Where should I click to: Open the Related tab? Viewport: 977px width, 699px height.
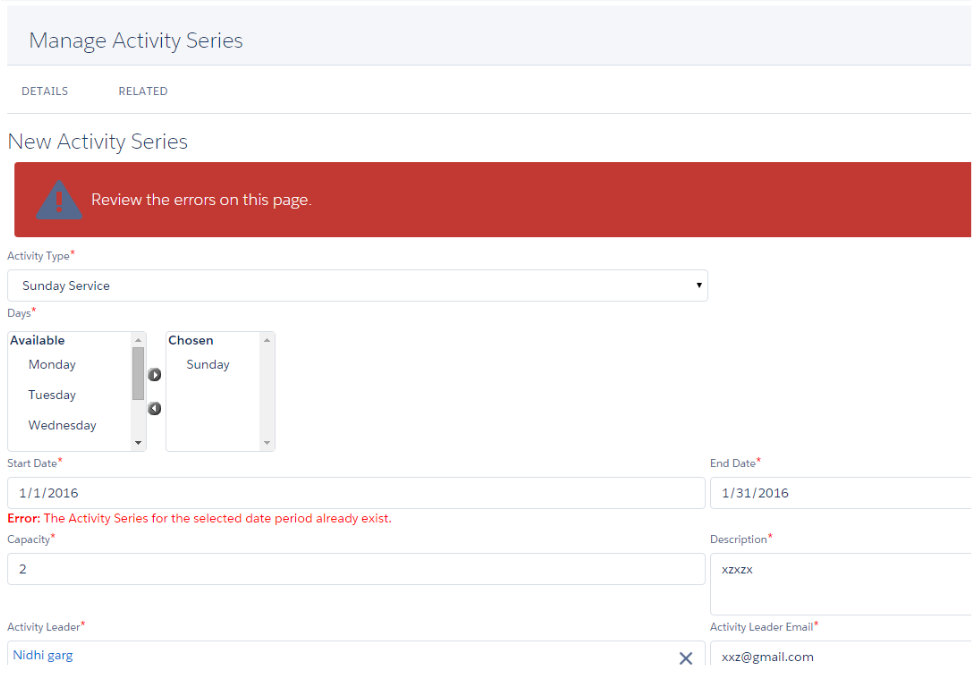(x=143, y=91)
